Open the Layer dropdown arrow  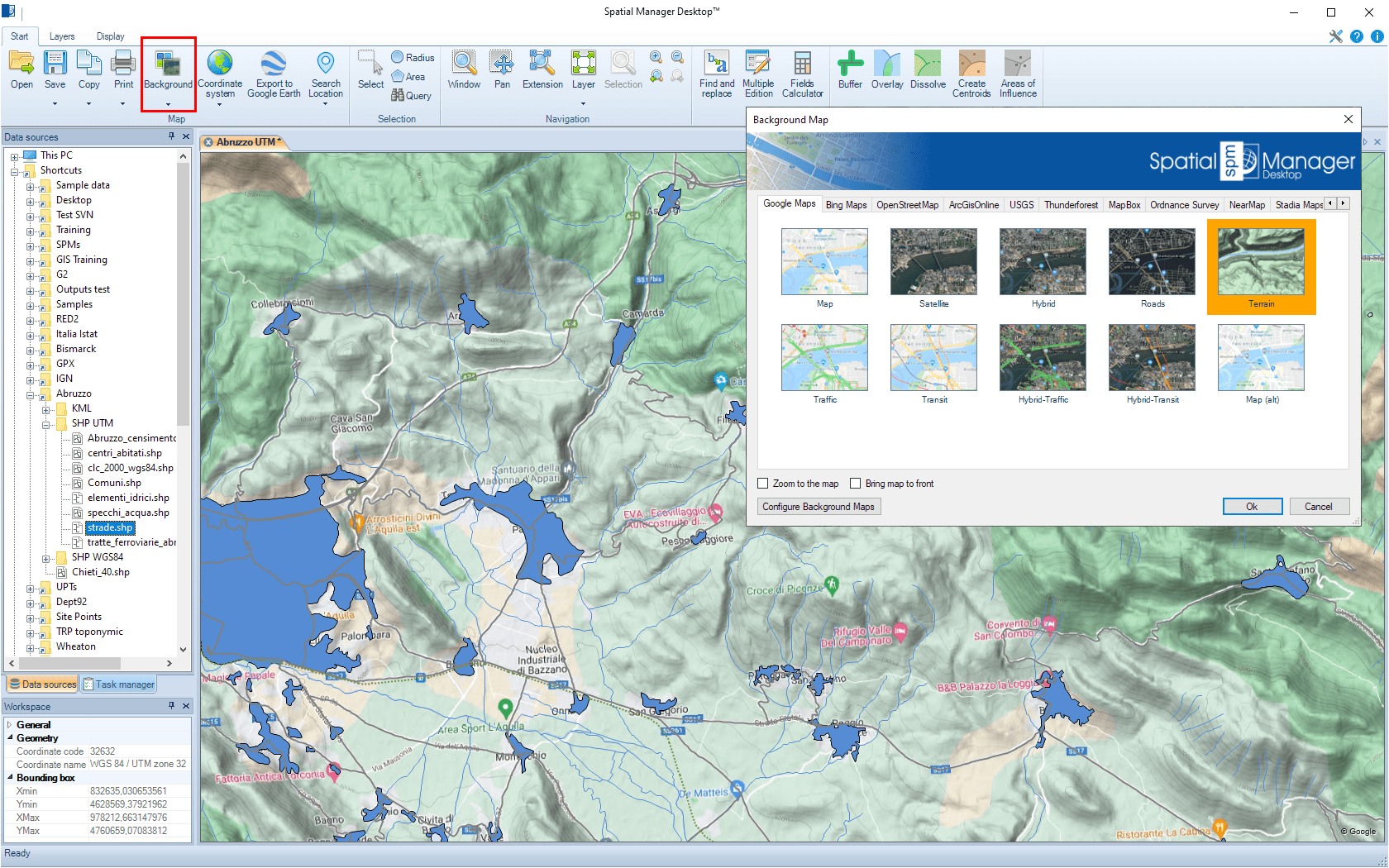point(583,103)
